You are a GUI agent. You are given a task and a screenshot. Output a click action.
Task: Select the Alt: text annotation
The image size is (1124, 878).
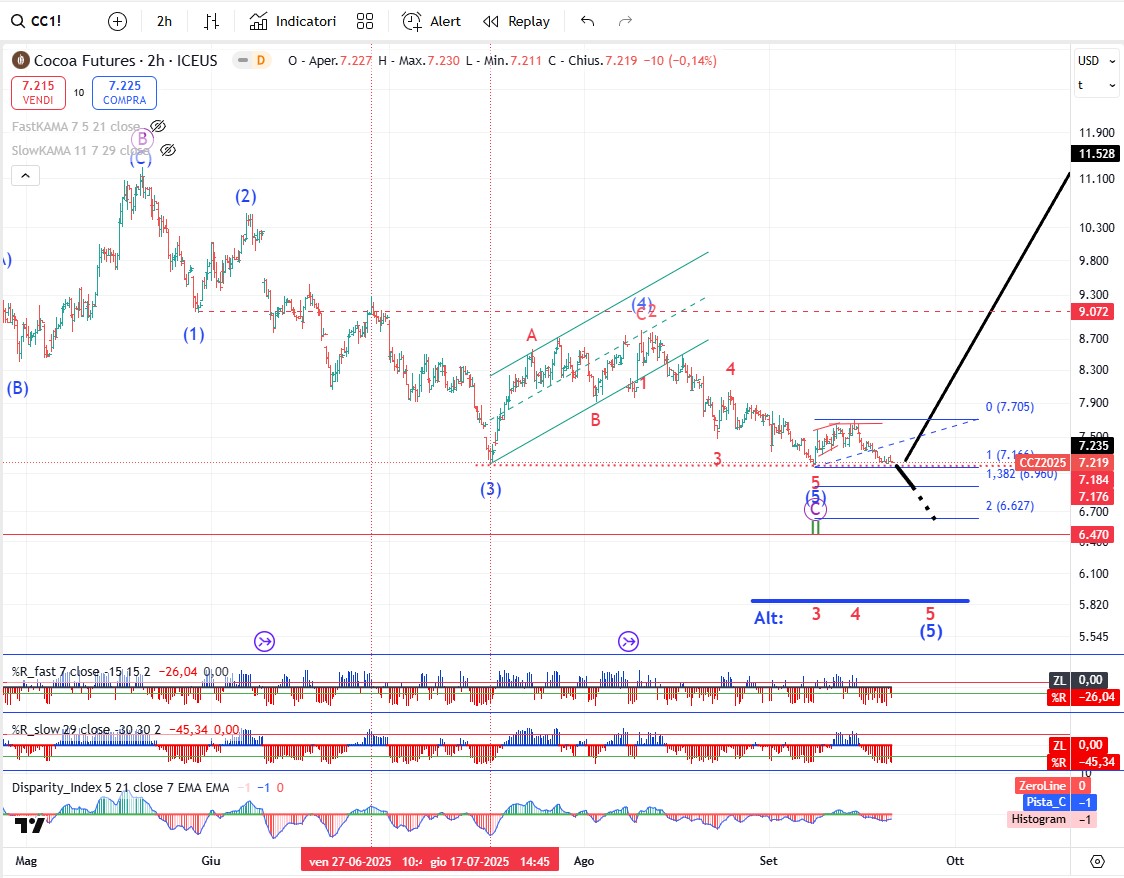(768, 618)
